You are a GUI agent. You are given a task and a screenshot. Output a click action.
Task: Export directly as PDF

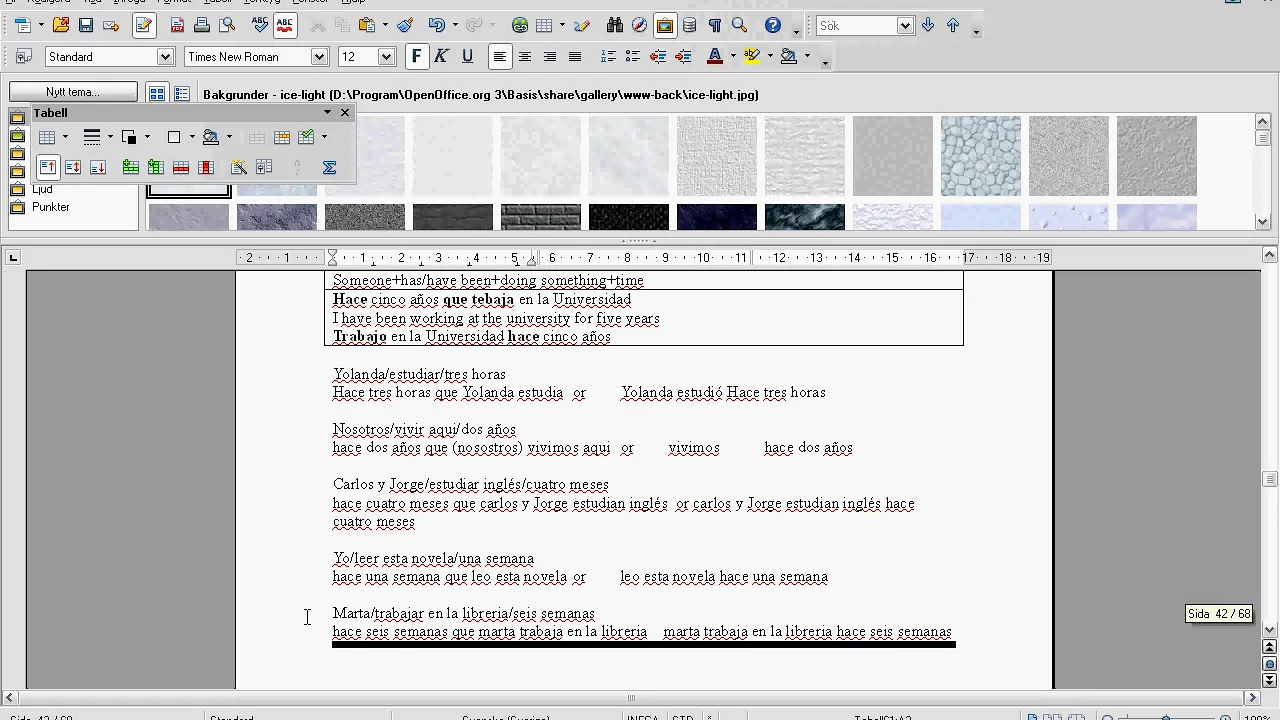point(177,25)
